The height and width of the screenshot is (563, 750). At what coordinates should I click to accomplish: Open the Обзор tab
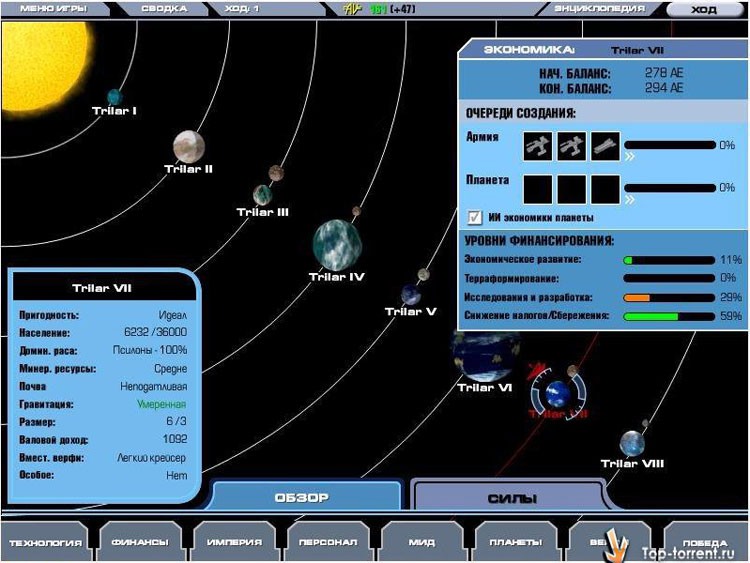tap(302, 497)
